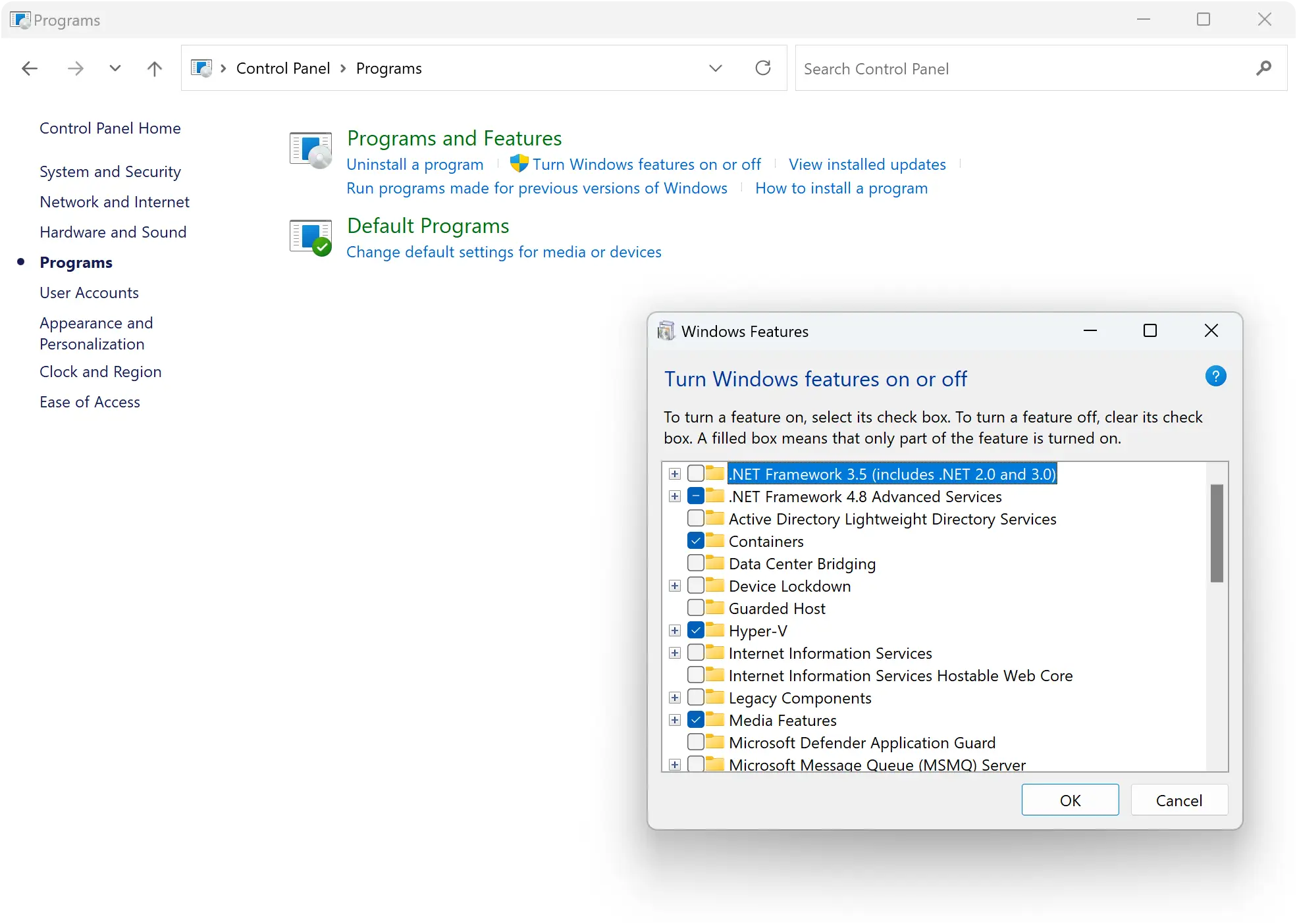1297x924 pixels.
Task: Click the Default Programs icon
Action: click(311, 238)
